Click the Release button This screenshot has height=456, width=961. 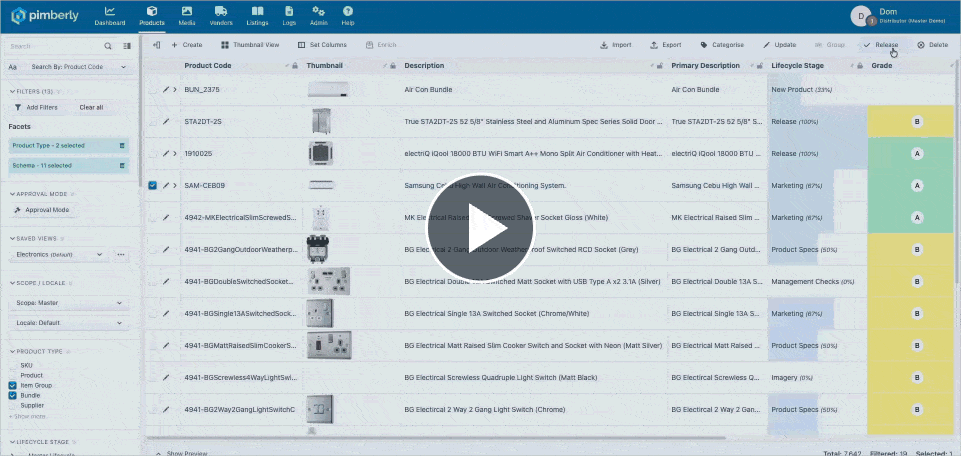coord(881,45)
